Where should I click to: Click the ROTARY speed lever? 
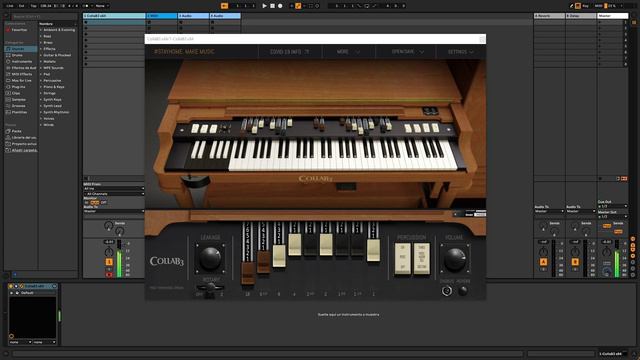(210, 289)
